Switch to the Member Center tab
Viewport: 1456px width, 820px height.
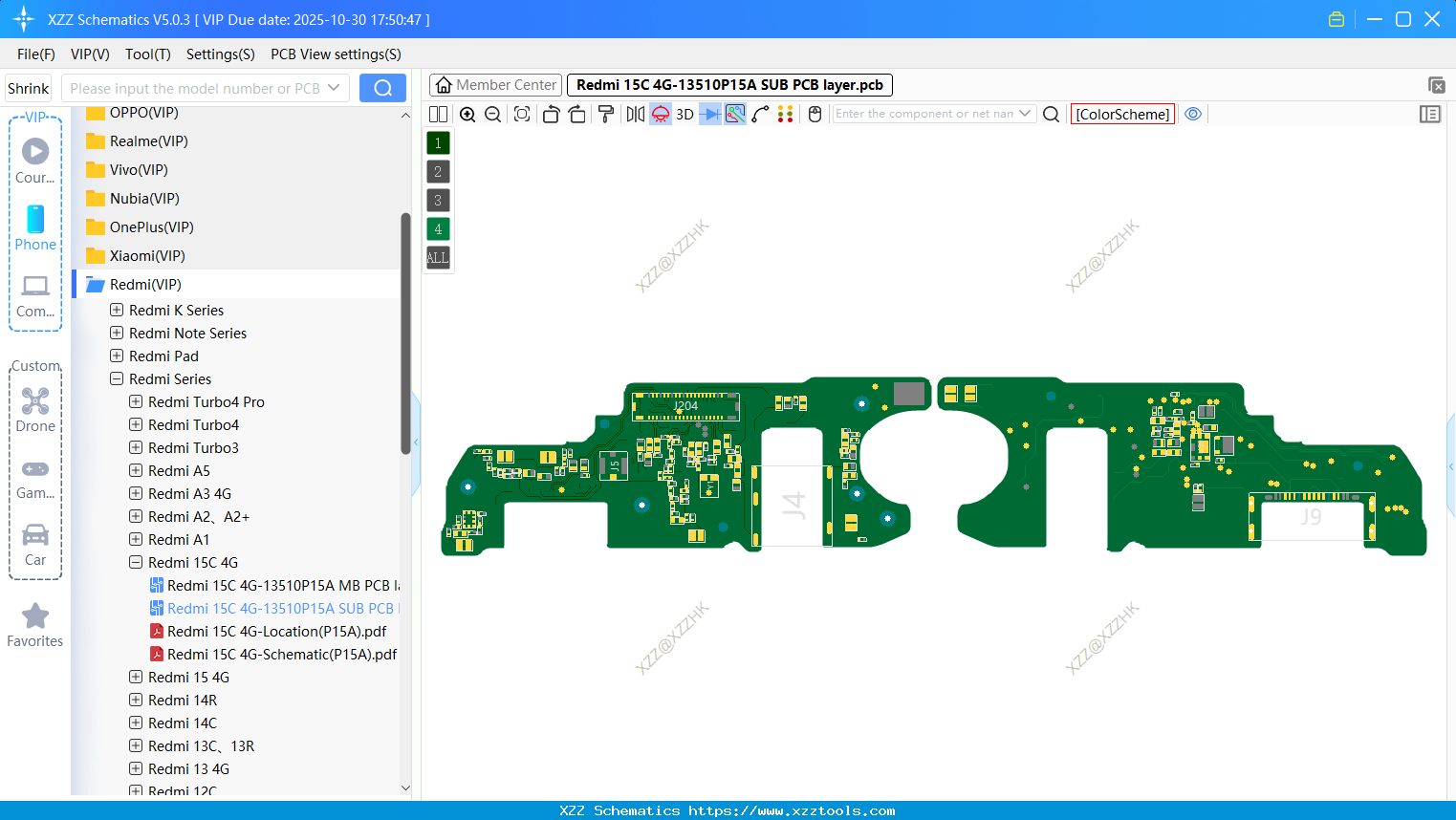click(495, 85)
